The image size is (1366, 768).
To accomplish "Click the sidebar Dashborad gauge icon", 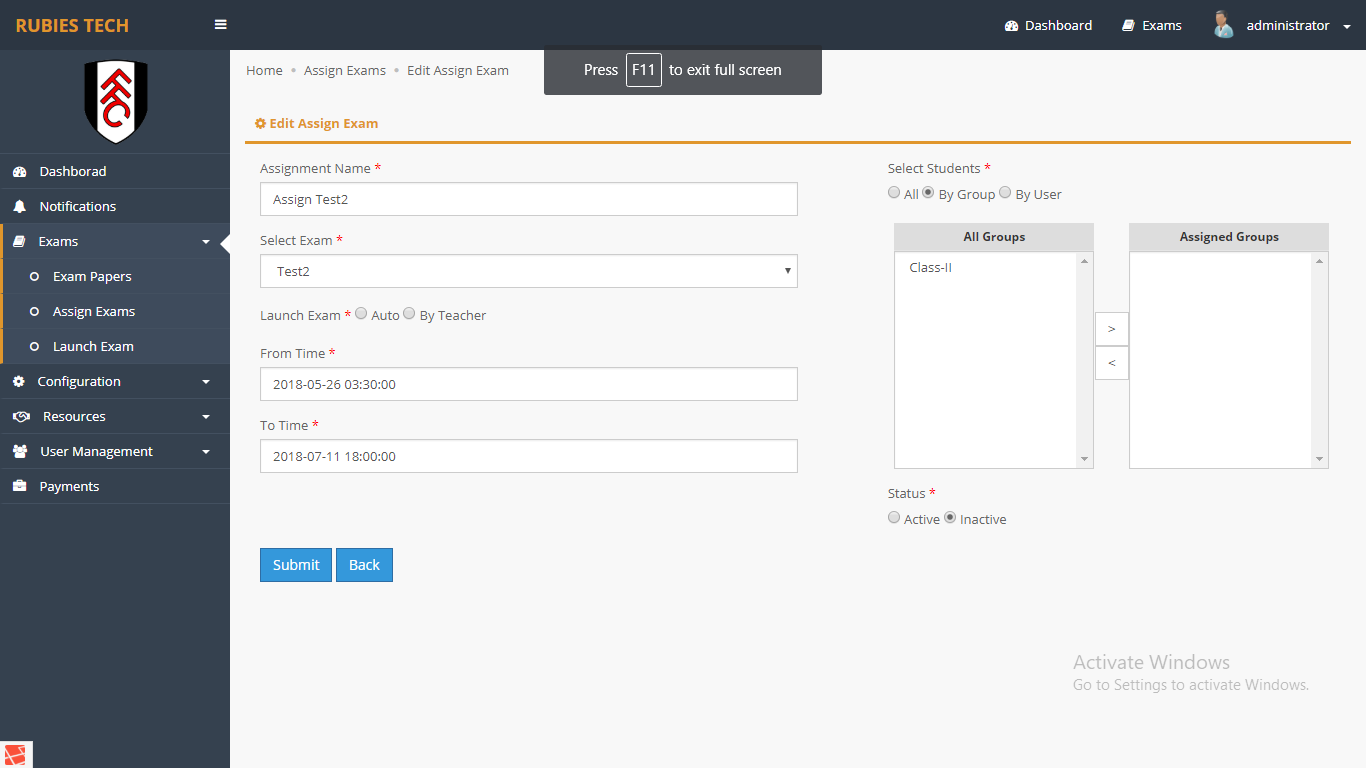I will click(19, 172).
